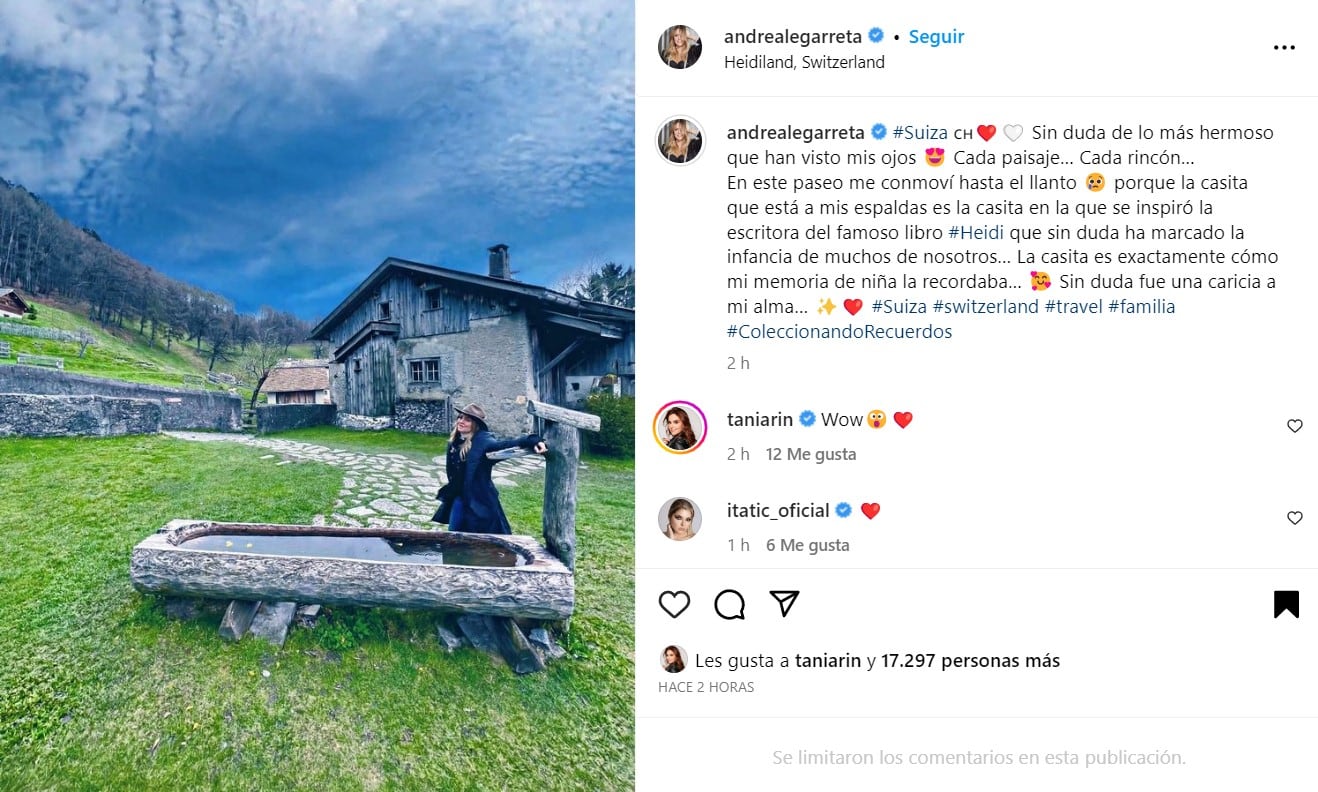1318x792 pixels.
Task: Open the #ColeccionandoRecuerdos hashtag
Action: tap(840, 332)
